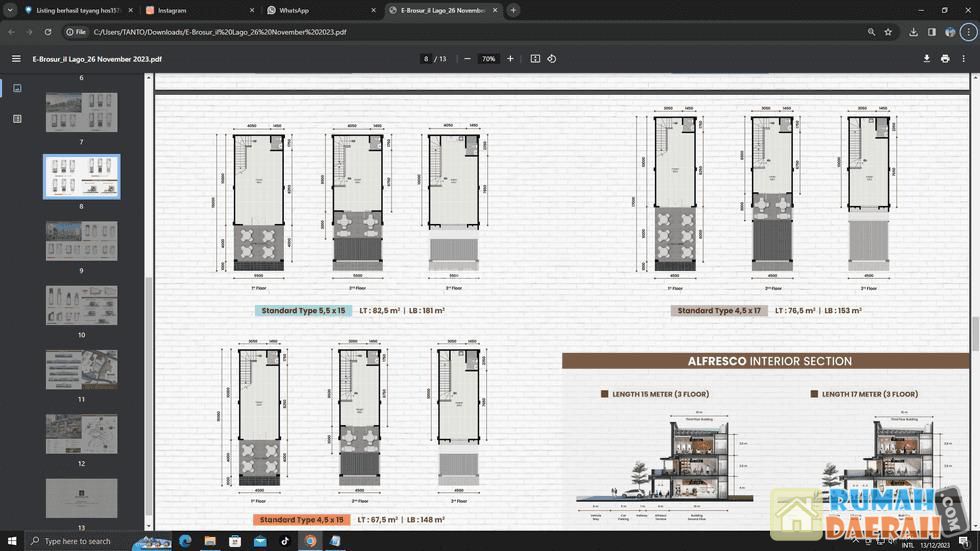Bookmark this page with star icon

888,32
